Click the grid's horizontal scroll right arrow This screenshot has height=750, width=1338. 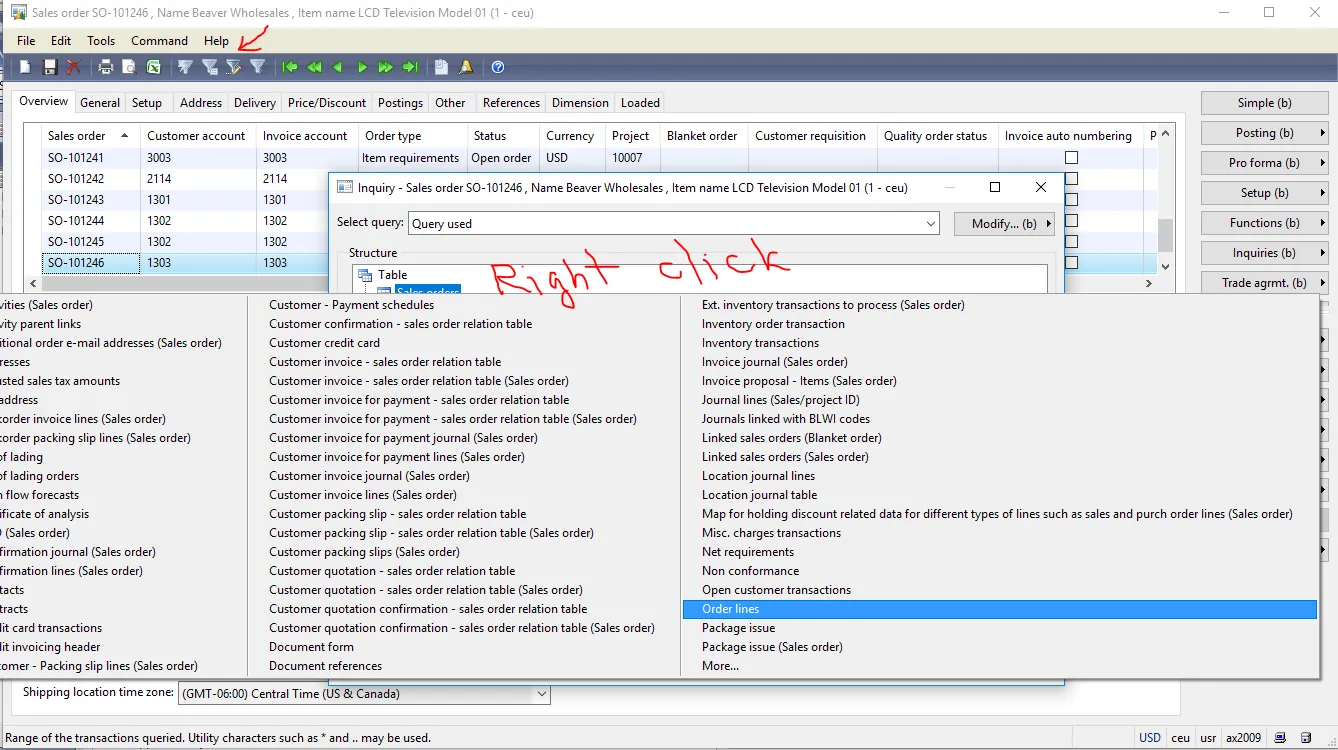pyautogui.click(x=1149, y=284)
